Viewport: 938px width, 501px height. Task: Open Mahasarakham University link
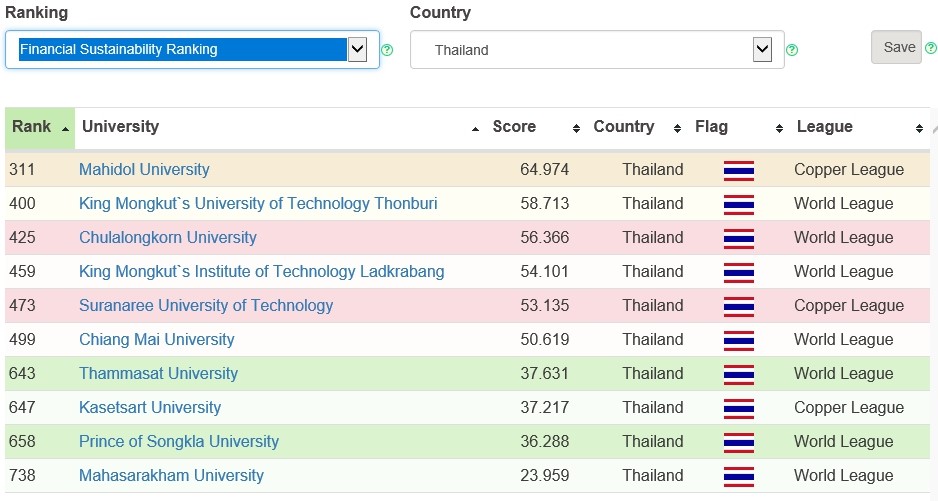[171, 476]
